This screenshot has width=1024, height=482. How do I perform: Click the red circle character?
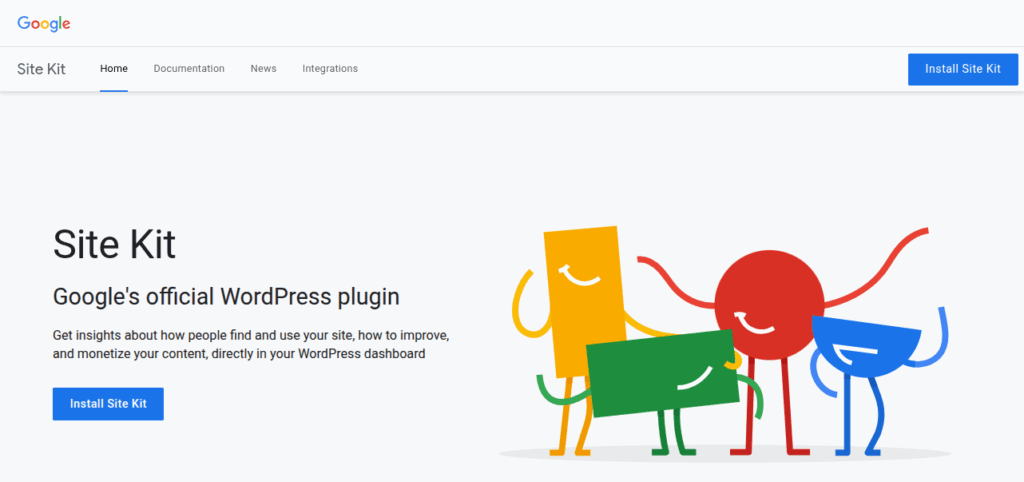[x=769, y=305]
